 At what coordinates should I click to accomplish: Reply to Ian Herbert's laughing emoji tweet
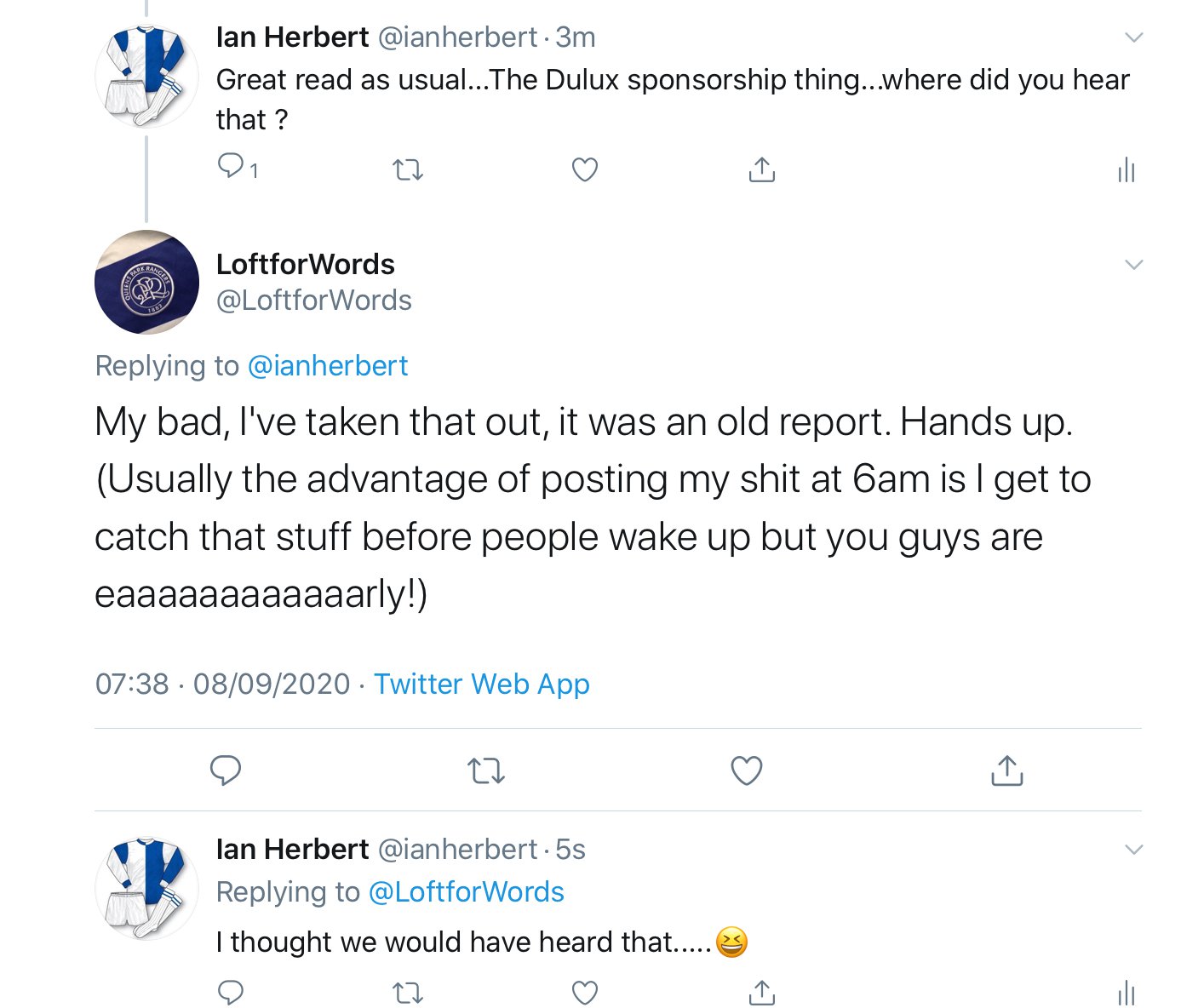[x=232, y=993]
